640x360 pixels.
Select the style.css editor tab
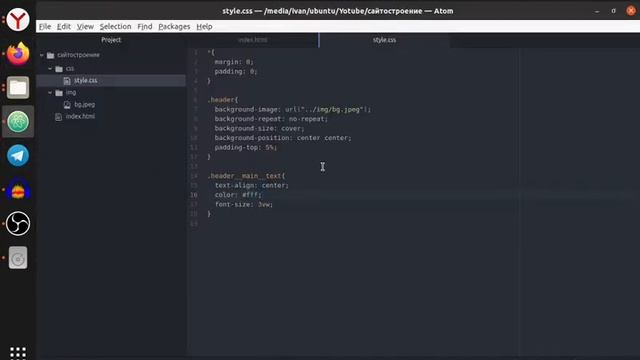(384, 40)
